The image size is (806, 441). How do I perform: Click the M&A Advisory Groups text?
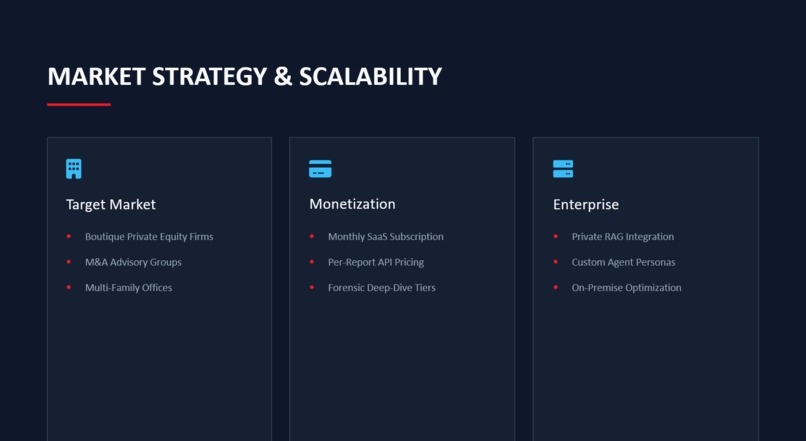tap(133, 262)
